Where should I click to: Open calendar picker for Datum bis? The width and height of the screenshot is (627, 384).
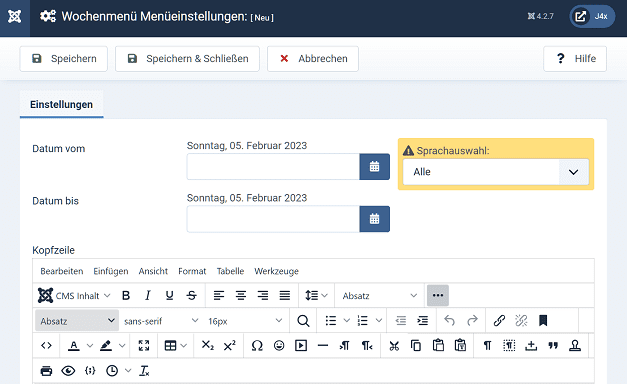(375, 219)
